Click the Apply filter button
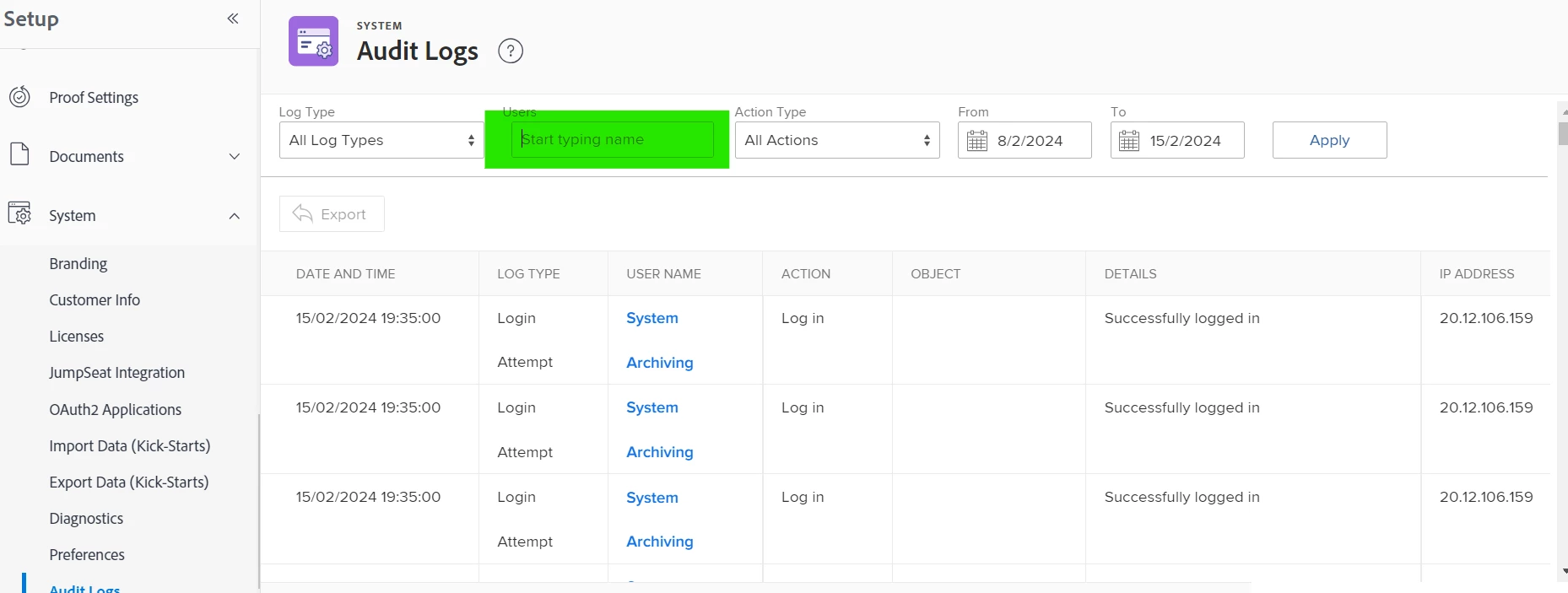Viewport: 1568px width, 593px height. (1329, 140)
